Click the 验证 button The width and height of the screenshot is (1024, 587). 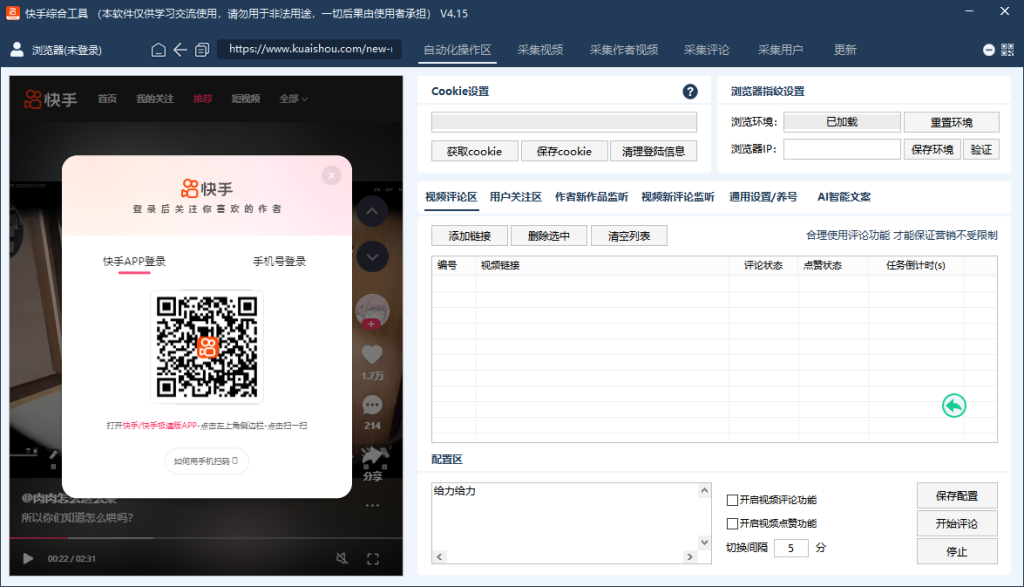tap(981, 150)
